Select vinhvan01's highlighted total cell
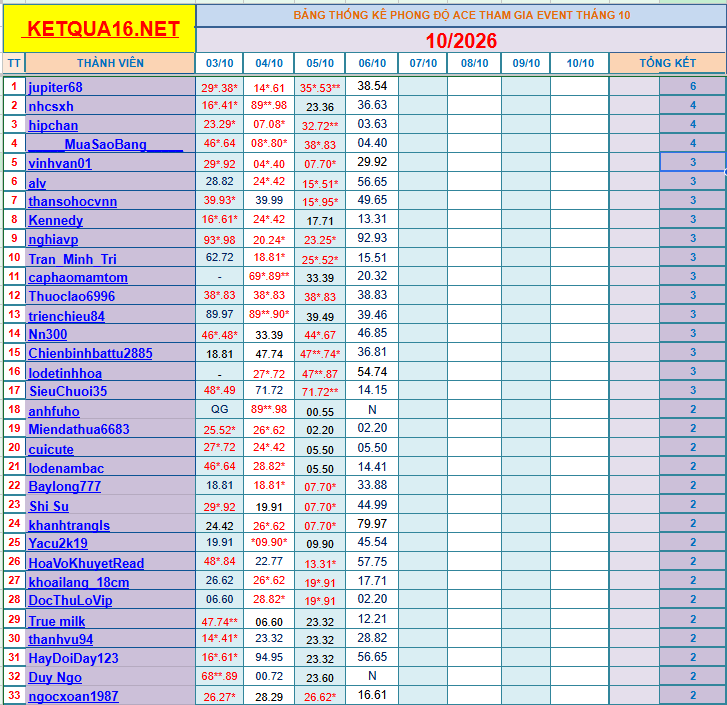This screenshot has width=727, height=705. coord(693,162)
